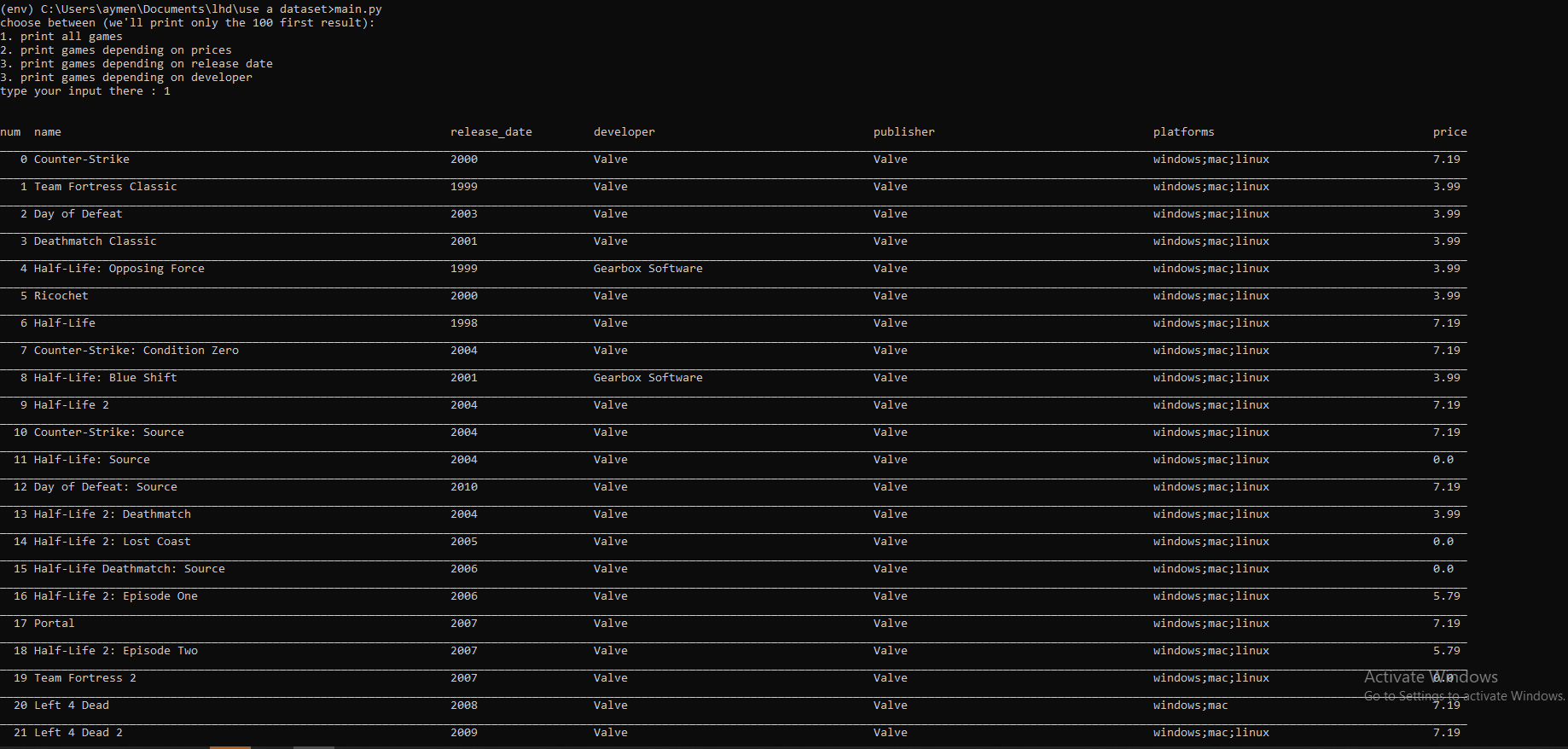Image resolution: width=1568 pixels, height=749 pixels.
Task: Click 'Gearbox Software' developer in Opposing Force row
Action: (648, 269)
